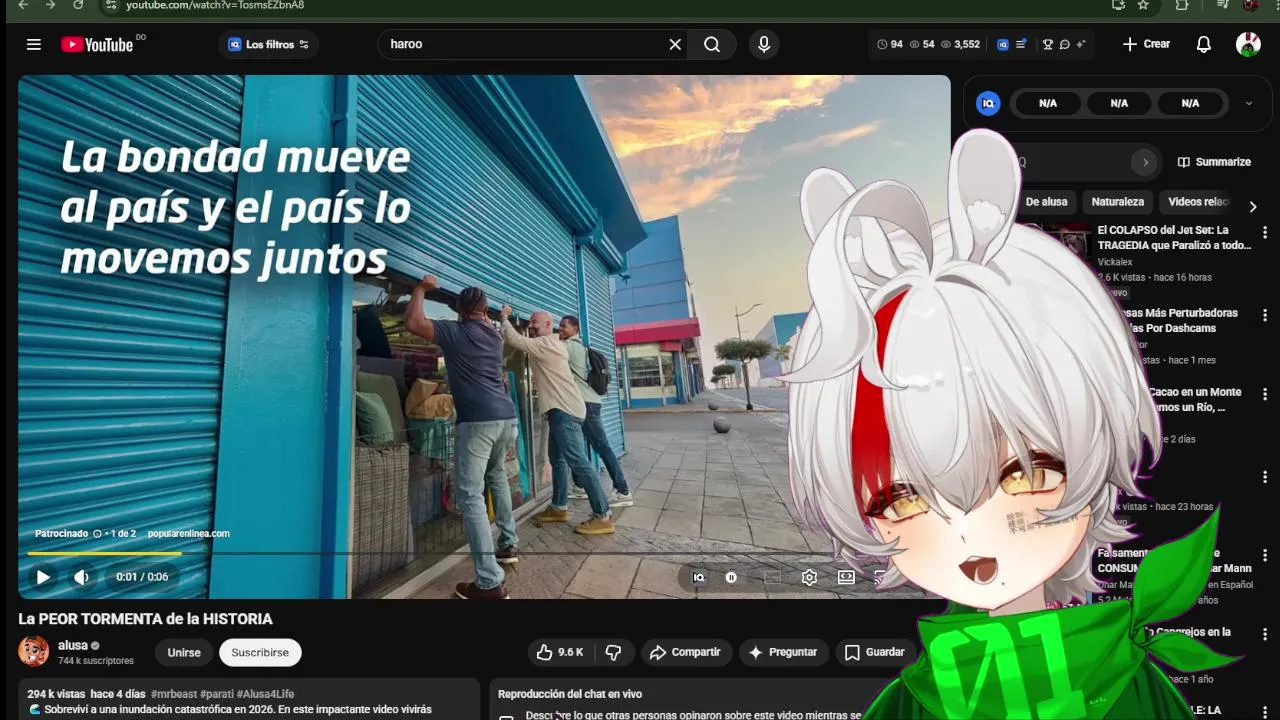Save video with Guardar button

point(875,652)
